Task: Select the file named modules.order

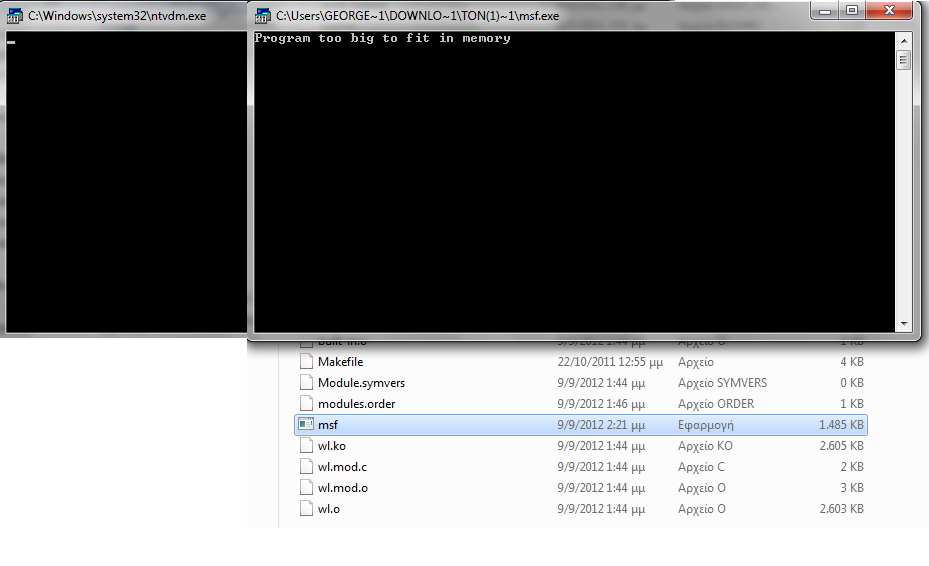Action: (357, 404)
